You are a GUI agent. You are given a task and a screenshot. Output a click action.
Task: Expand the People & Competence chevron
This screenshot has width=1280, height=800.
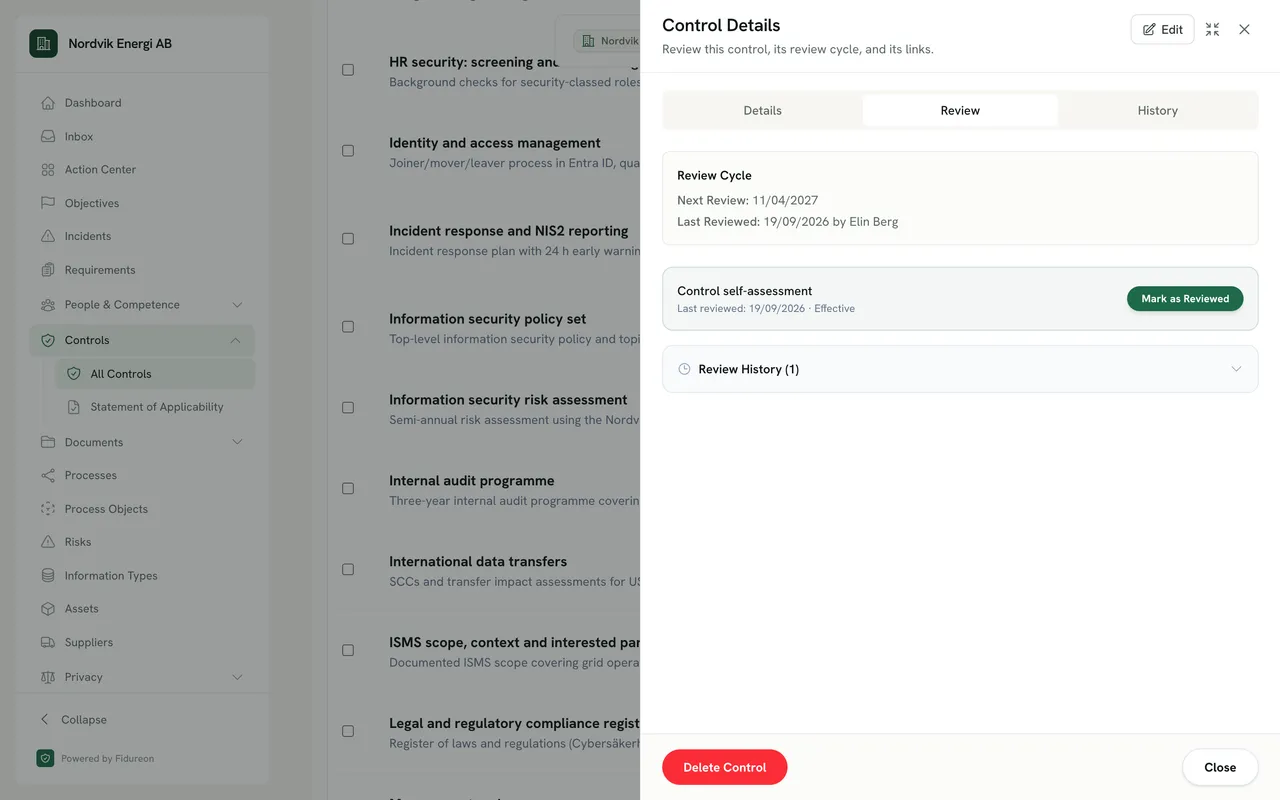[237, 305]
